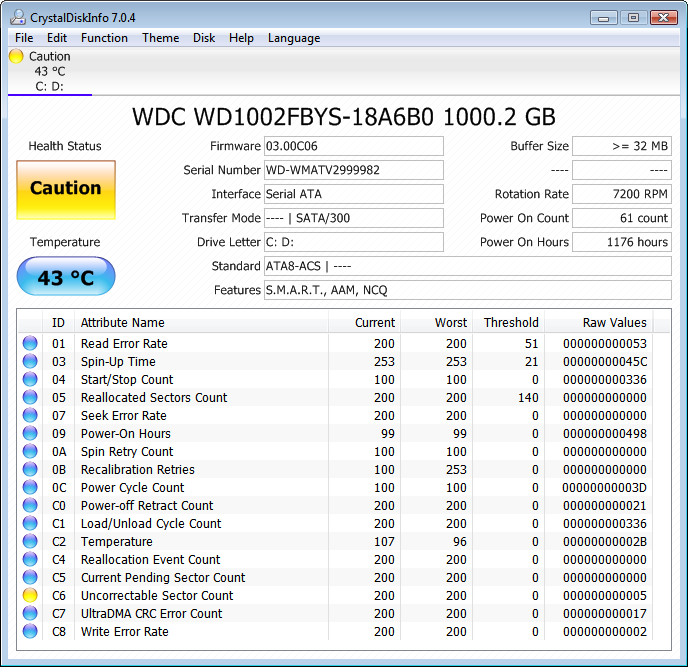Click the status orb for Write Error Rate
The width and height of the screenshot is (688, 667).
tap(30, 632)
